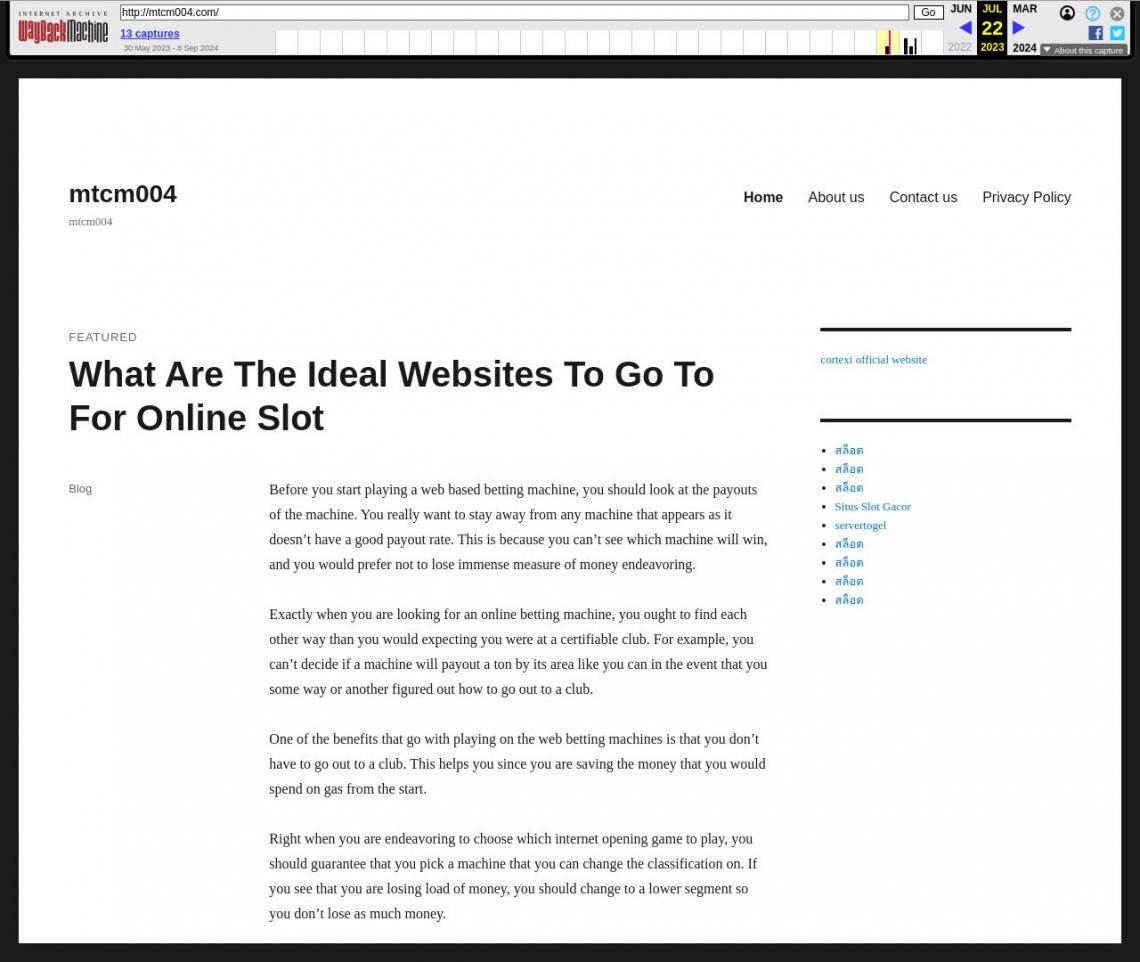Viewport: 1140px width, 962px height.
Task: Open the Contact us menu item
Action: (922, 197)
